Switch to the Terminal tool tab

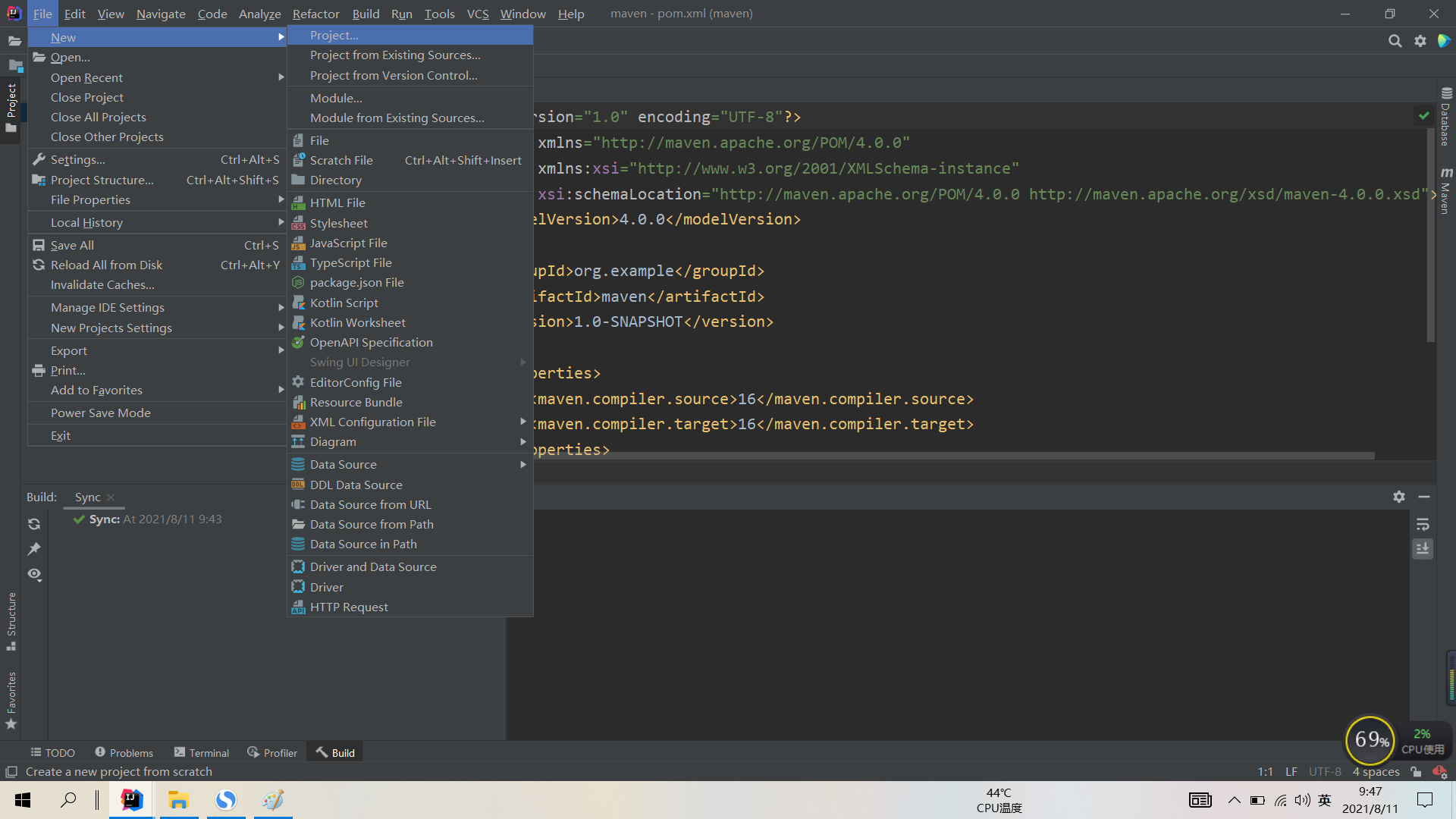(x=202, y=752)
